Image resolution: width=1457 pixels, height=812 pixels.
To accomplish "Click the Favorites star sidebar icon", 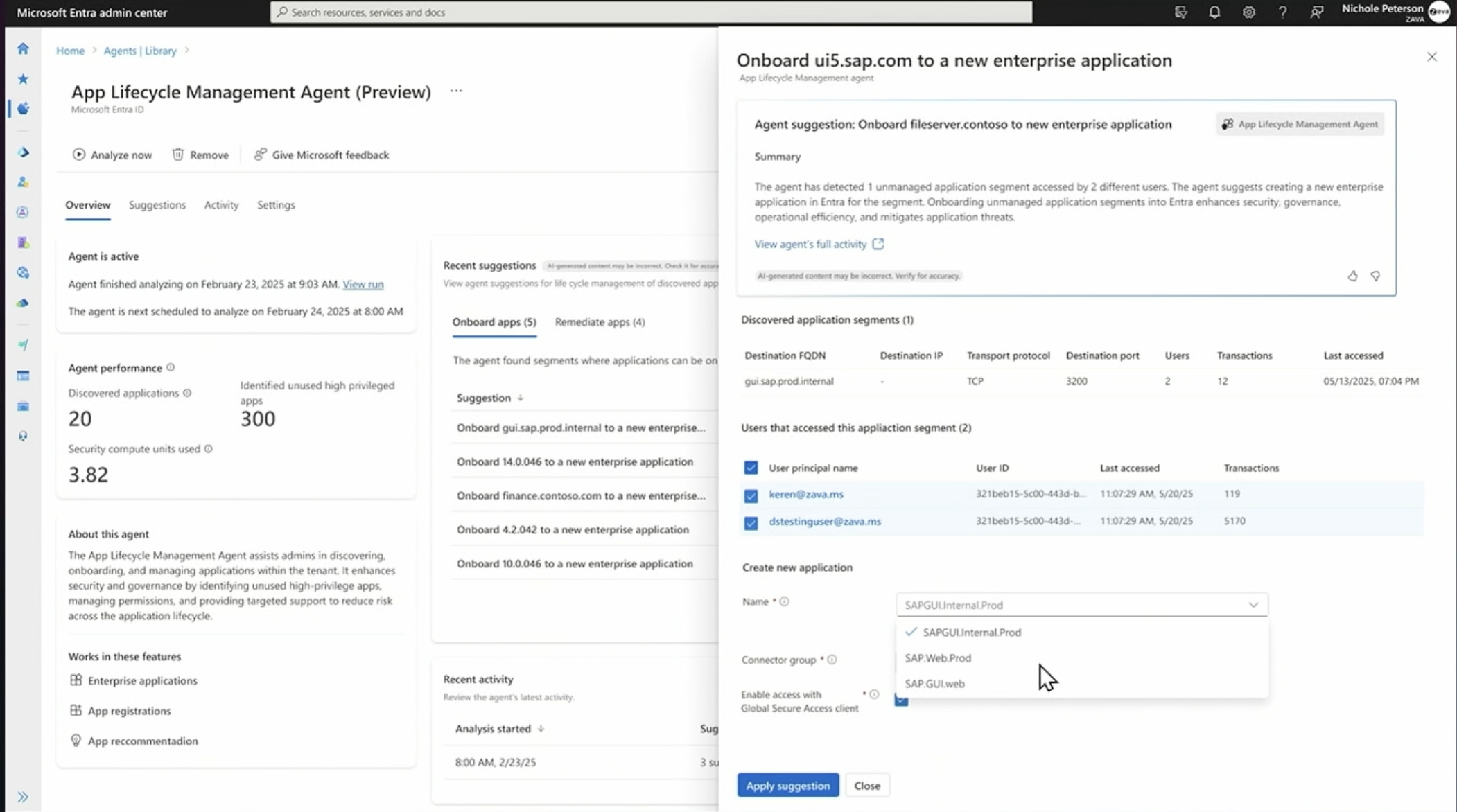I will (x=23, y=79).
